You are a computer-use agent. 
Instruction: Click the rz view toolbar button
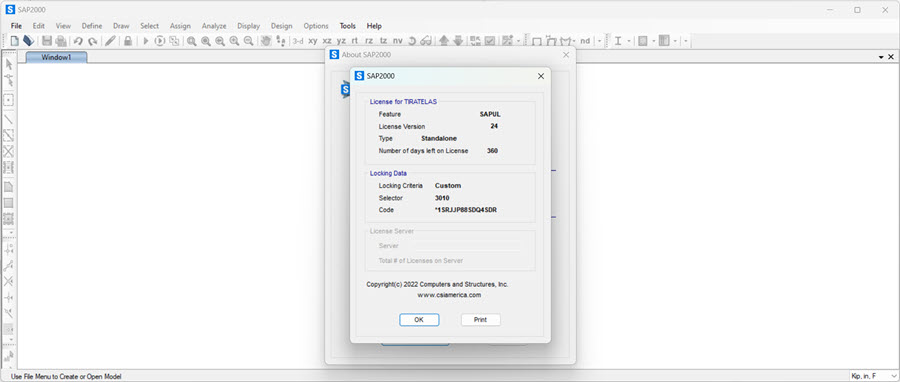369,41
